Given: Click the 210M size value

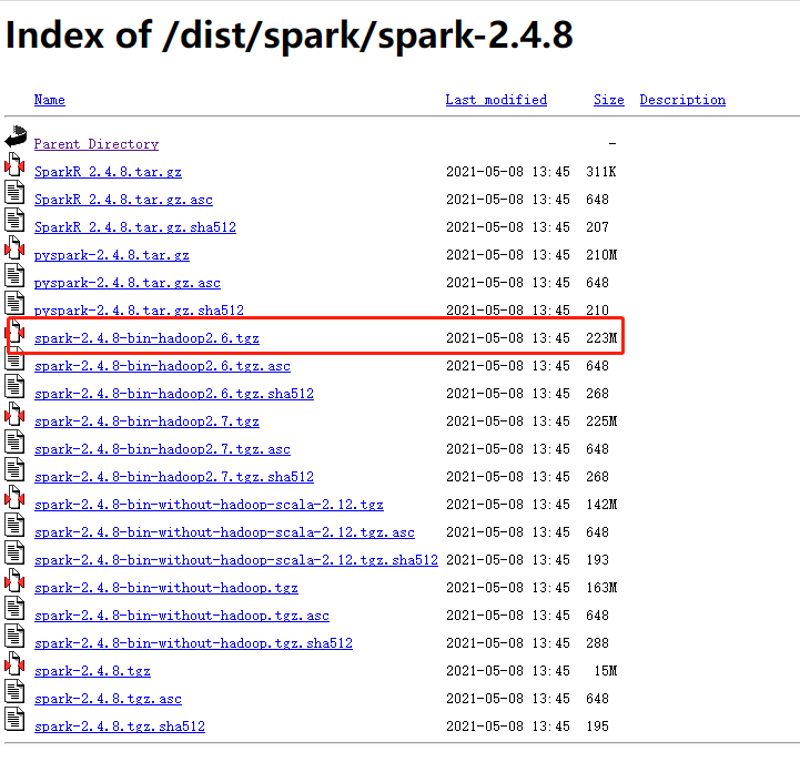Looking at the screenshot, I should coord(602,255).
